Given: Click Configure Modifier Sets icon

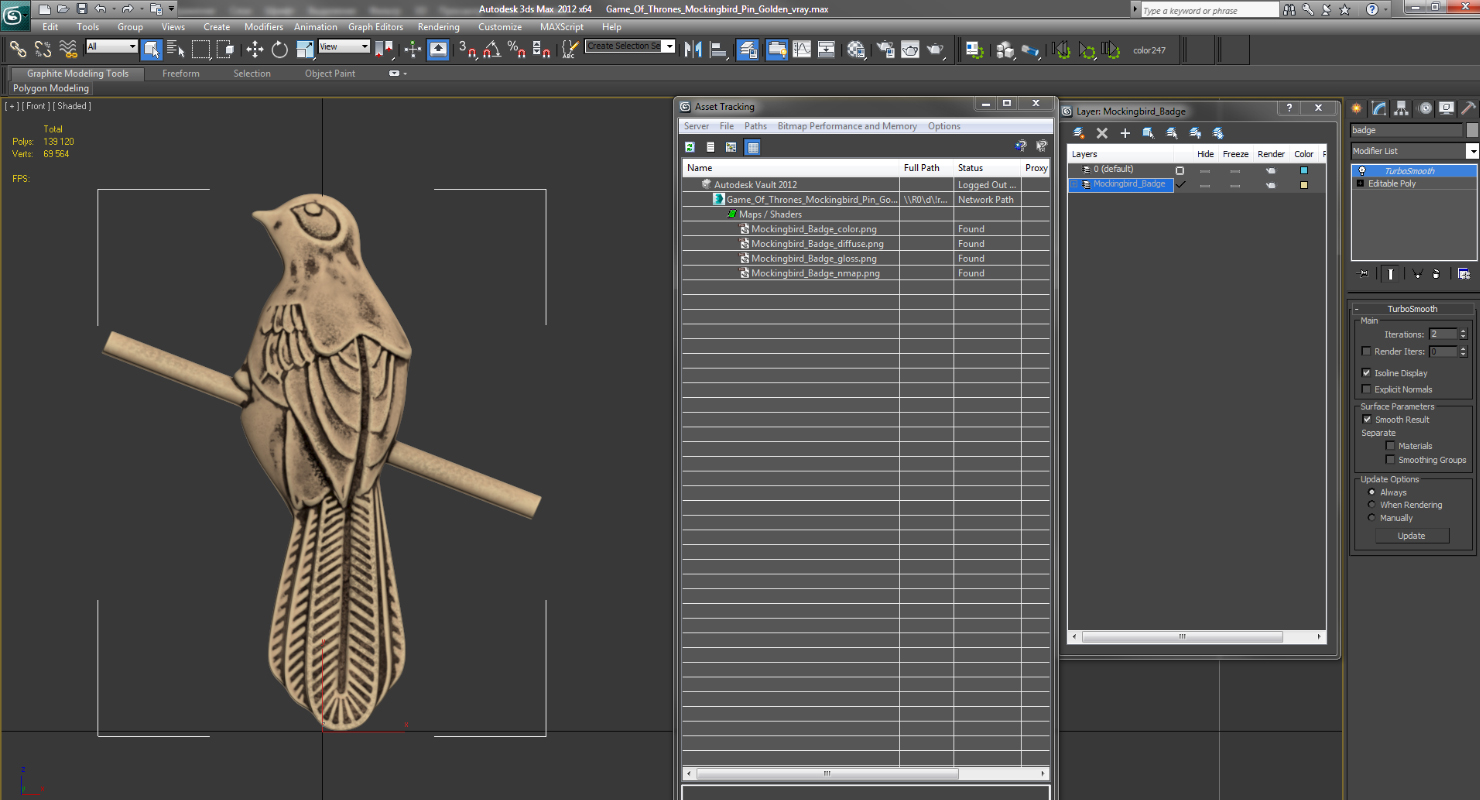Looking at the screenshot, I should 1464,273.
